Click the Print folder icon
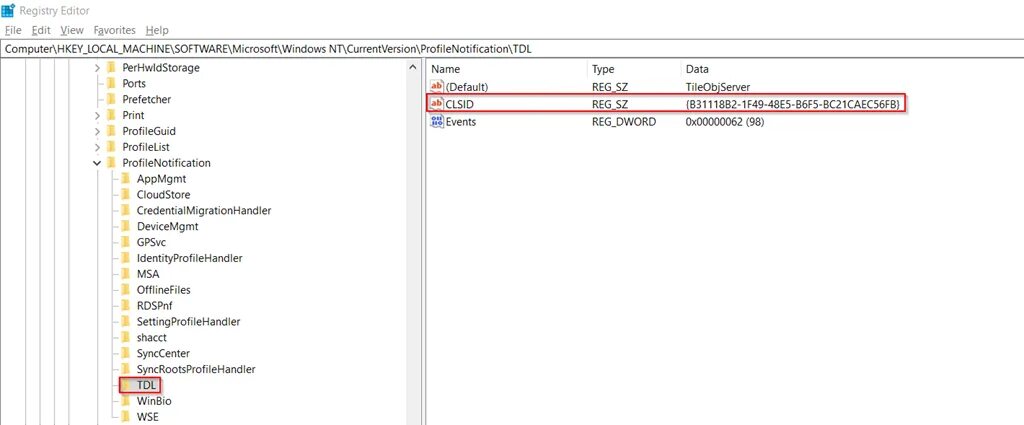 pyautogui.click(x=111, y=115)
